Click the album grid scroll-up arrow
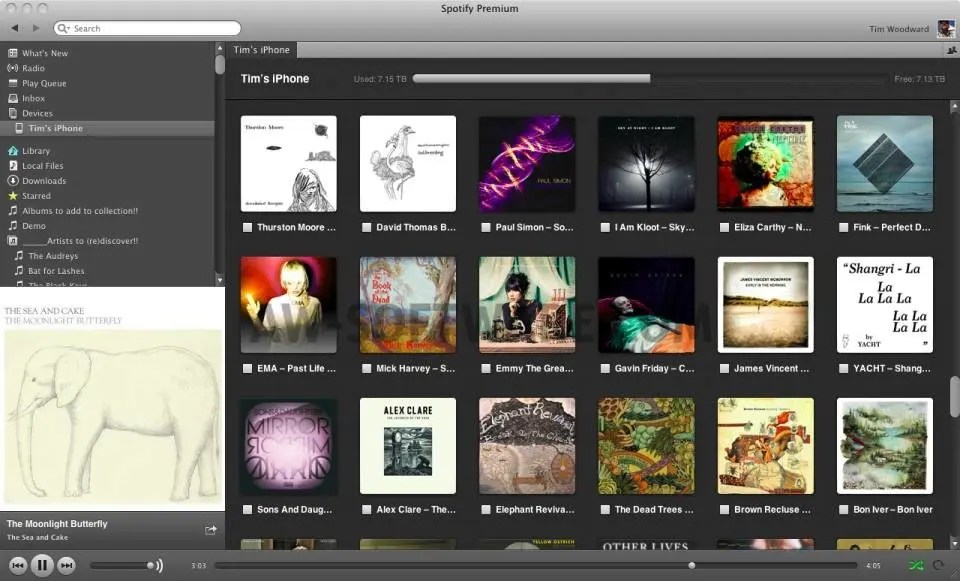Screen dimensions: 960x581 [x=954, y=107]
